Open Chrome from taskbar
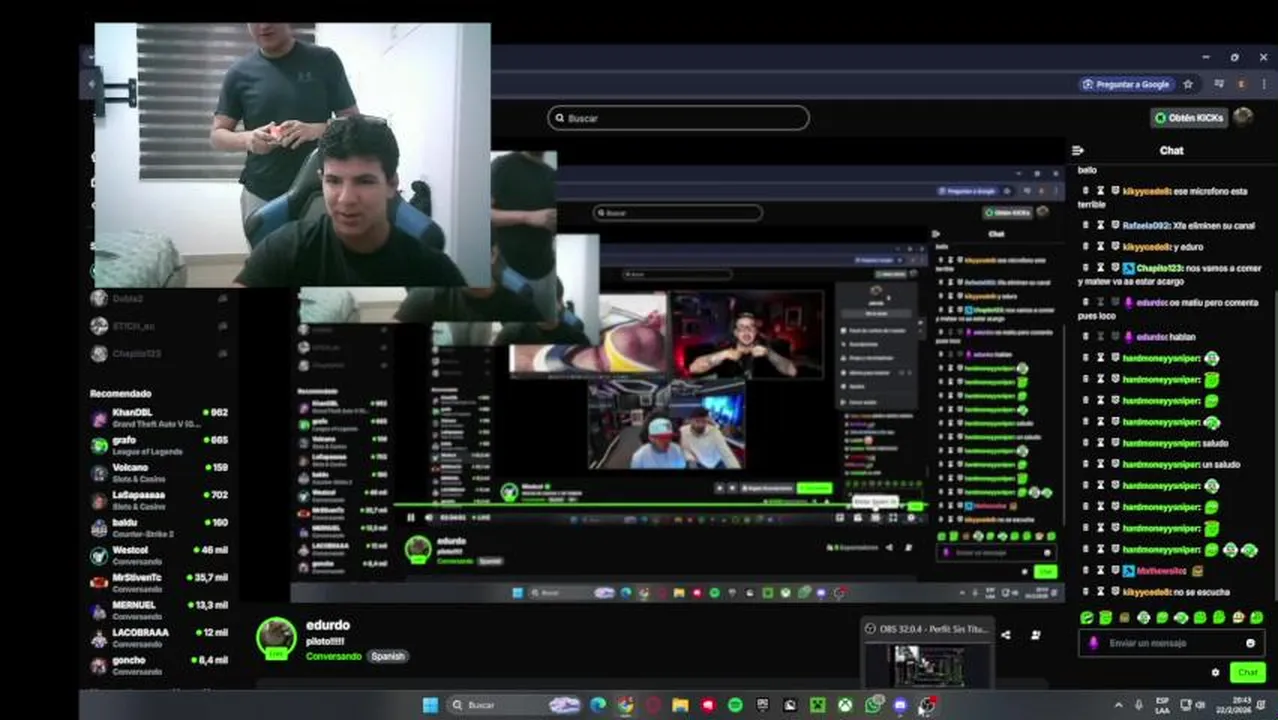1278x720 pixels. pos(625,705)
